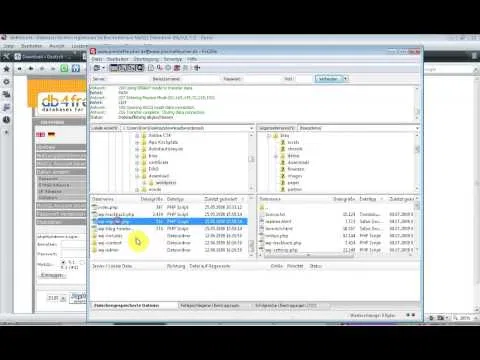Open the Verbinden history dropdown arrow
The image size is (480, 360).
(346, 79)
